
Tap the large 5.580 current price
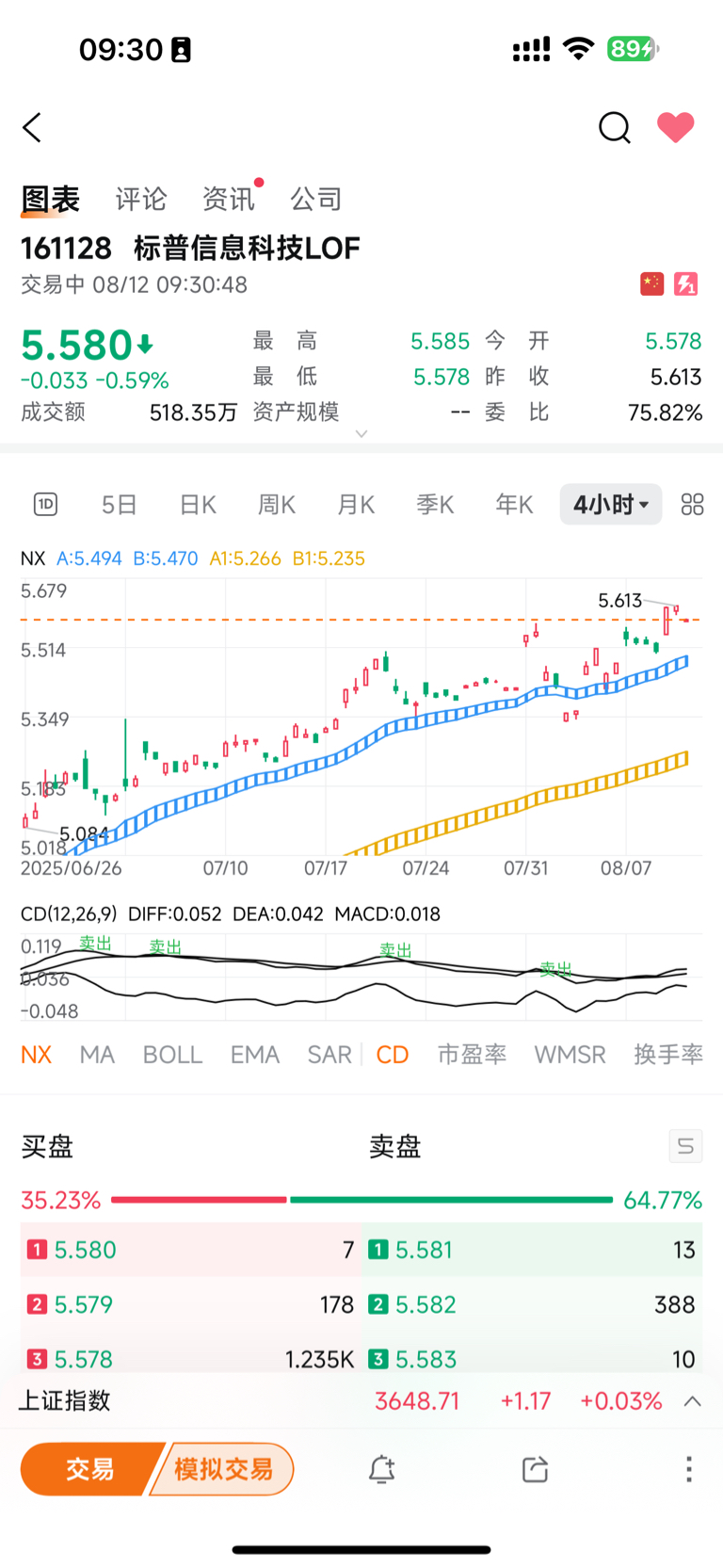tap(76, 346)
